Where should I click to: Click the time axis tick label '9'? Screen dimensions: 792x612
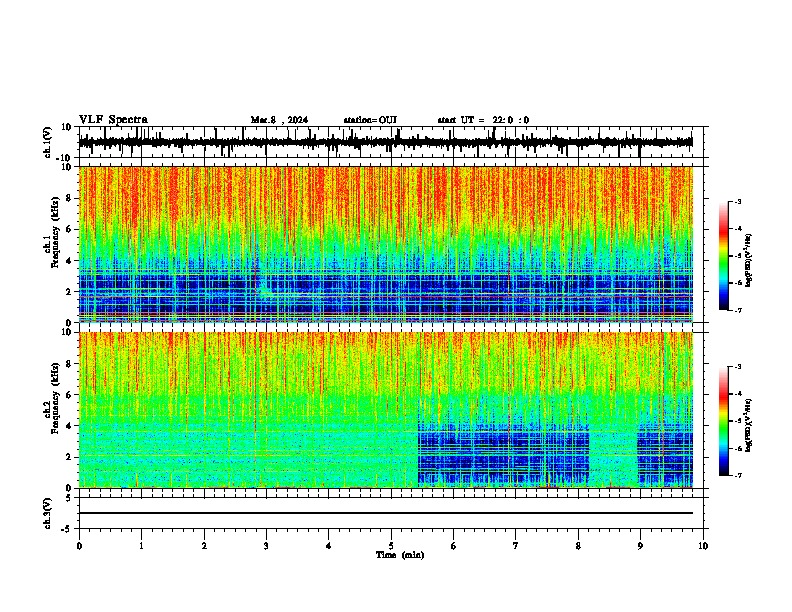click(640, 546)
